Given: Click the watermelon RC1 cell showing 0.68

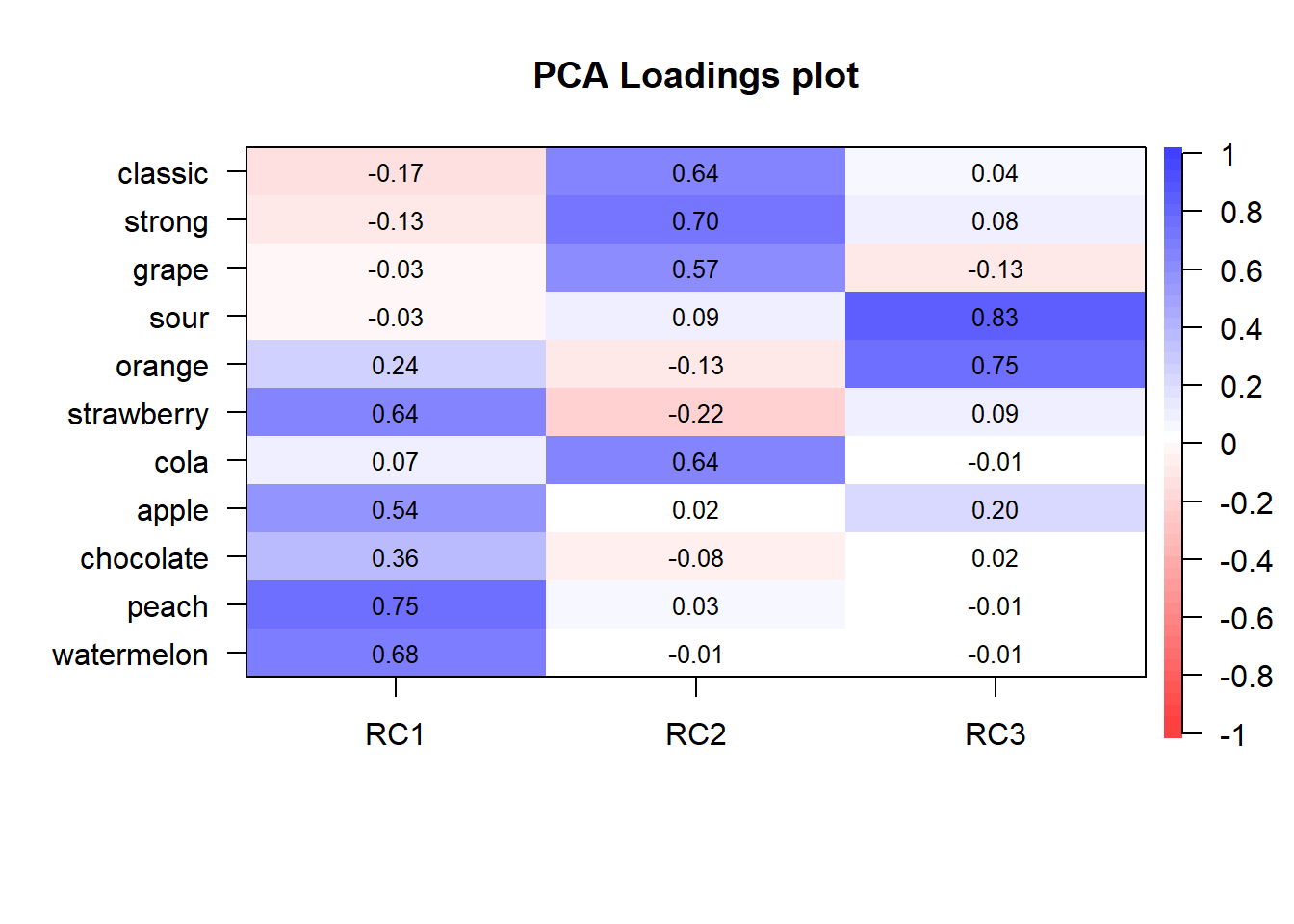Looking at the screenshot, I should 396,654.
